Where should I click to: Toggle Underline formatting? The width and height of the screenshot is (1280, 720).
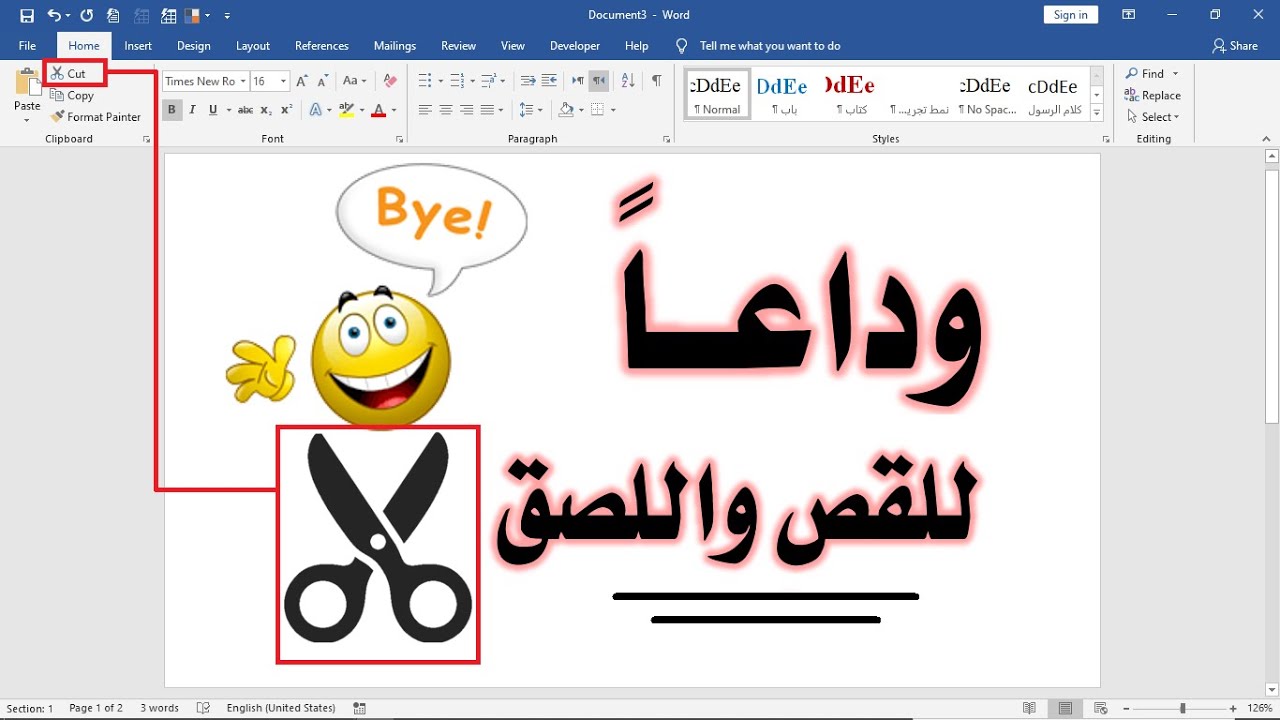(x=213, y=110)
